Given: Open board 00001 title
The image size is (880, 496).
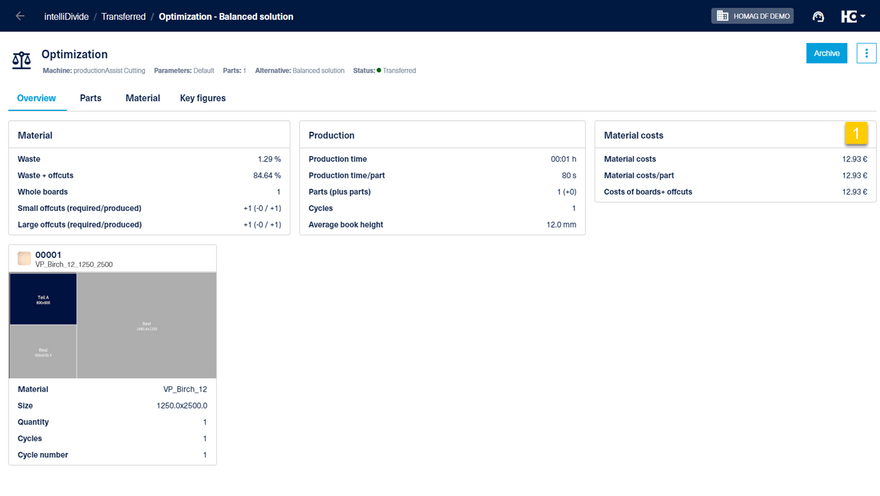Looking at the screenshot, I should pos(48,255).
